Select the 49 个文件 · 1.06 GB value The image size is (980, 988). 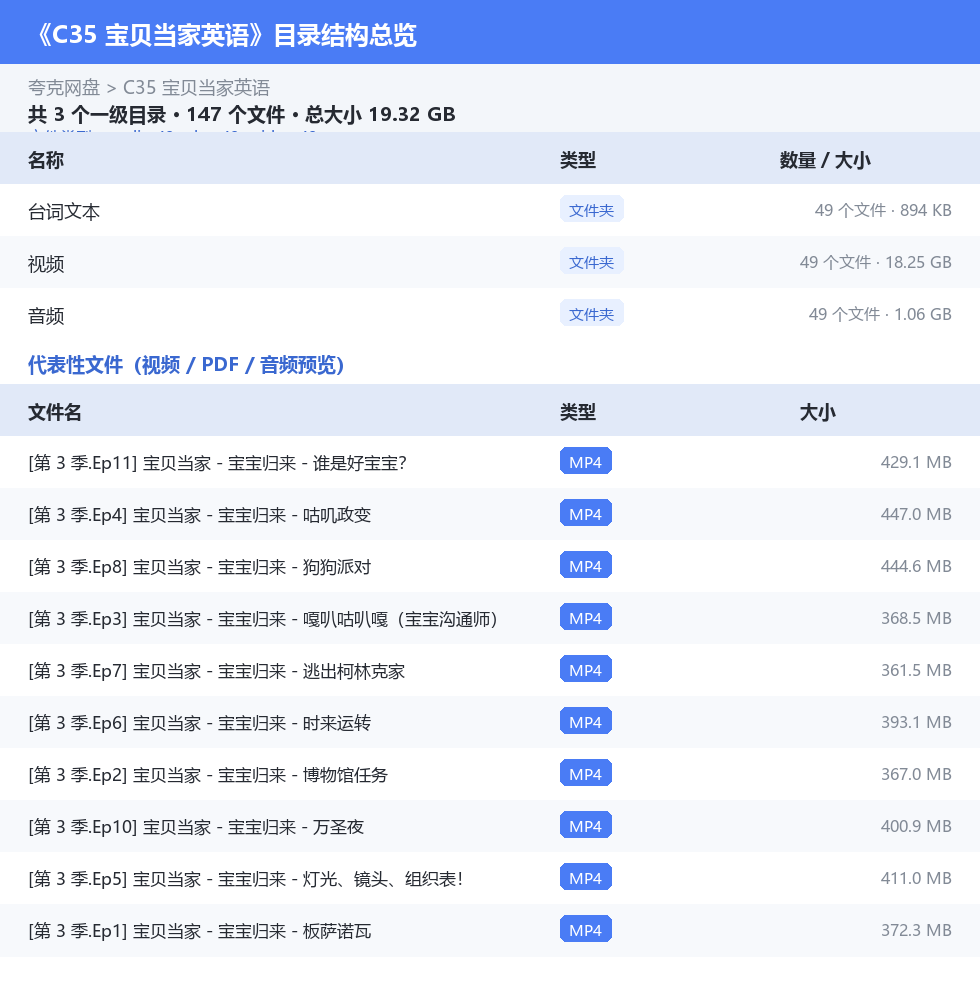(x=880, y=314)
